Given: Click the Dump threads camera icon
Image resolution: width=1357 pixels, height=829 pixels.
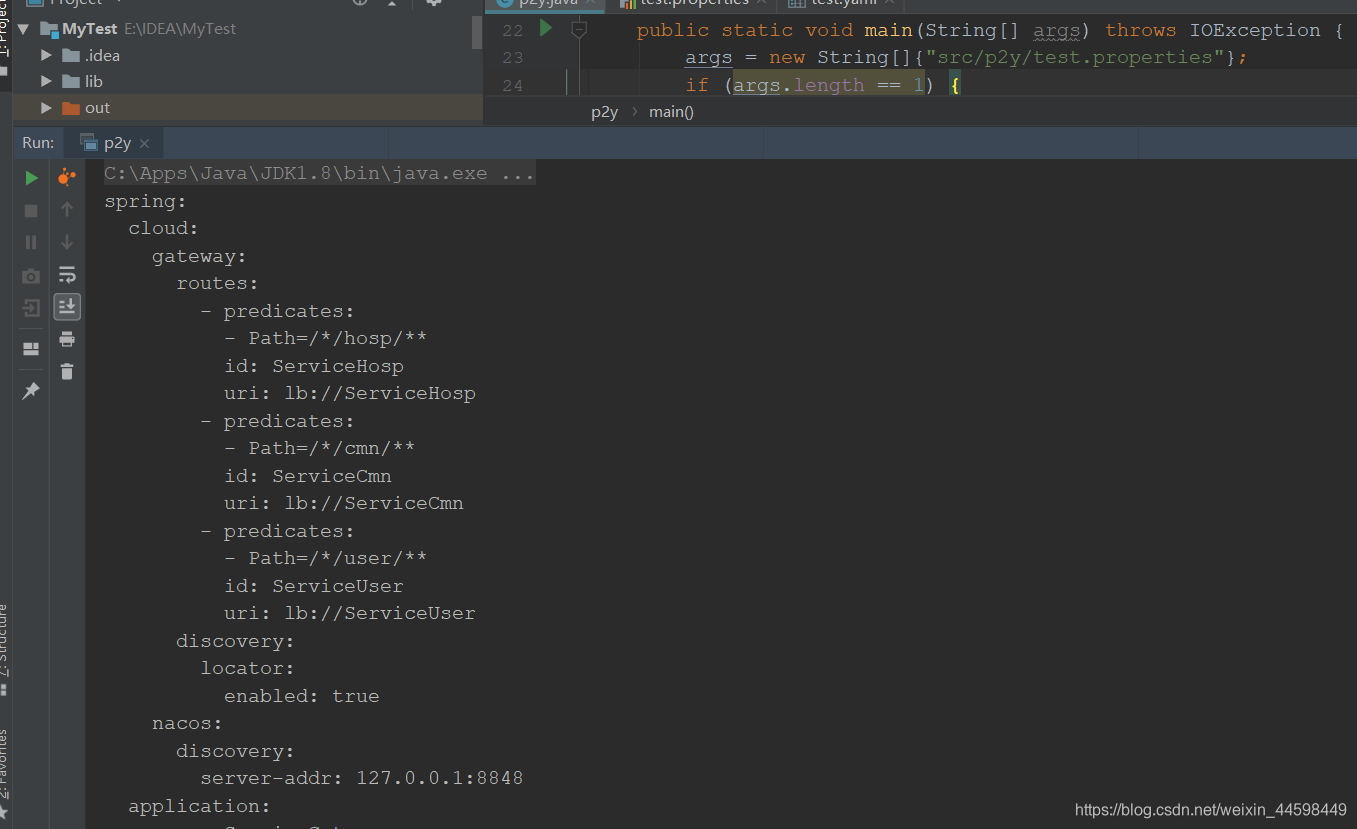Looking at the screenshot, I should click(x=31, y=276).
